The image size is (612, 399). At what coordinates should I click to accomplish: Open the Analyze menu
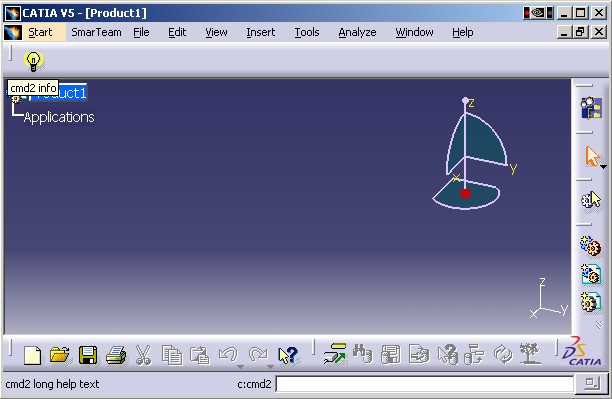click(357, 32)
